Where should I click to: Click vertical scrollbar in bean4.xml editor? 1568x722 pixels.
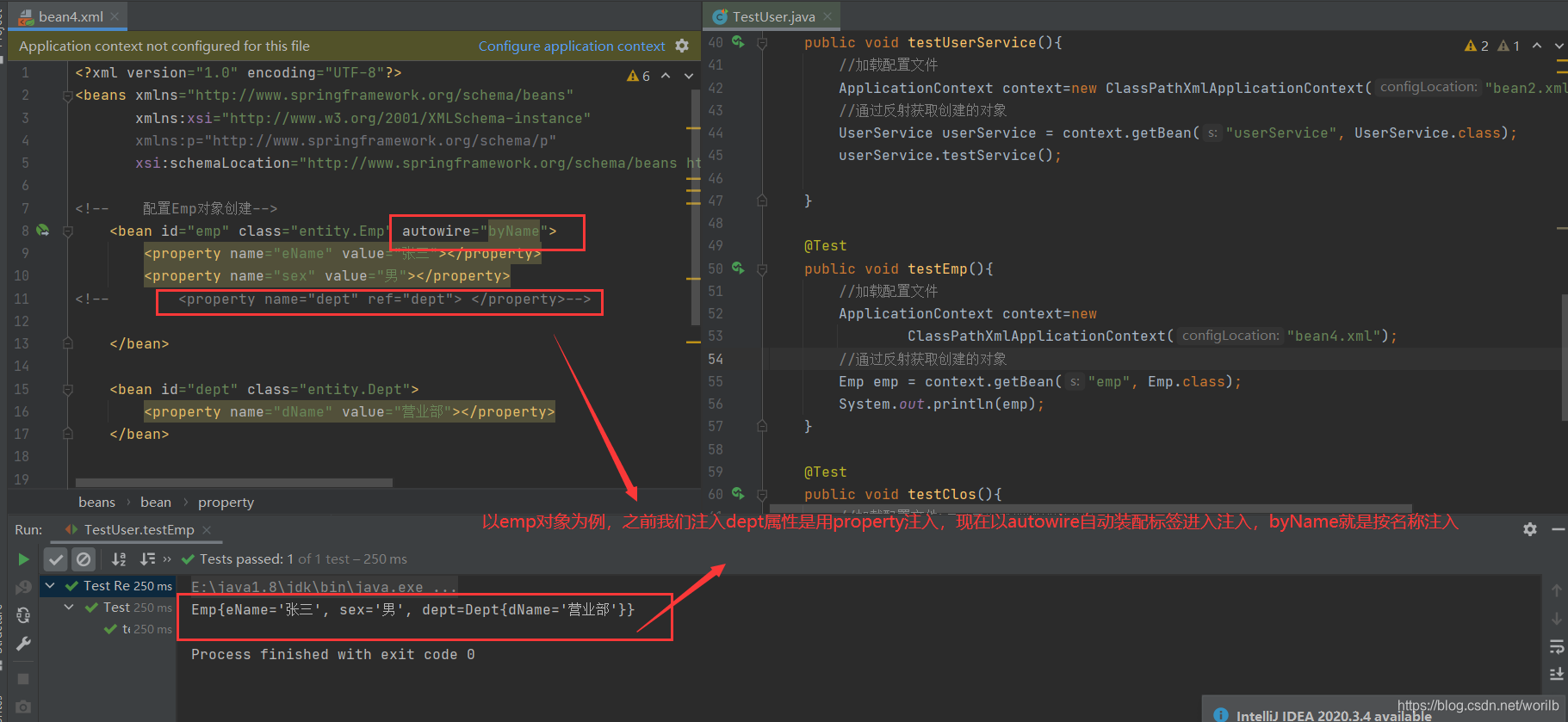coord(696,207)
